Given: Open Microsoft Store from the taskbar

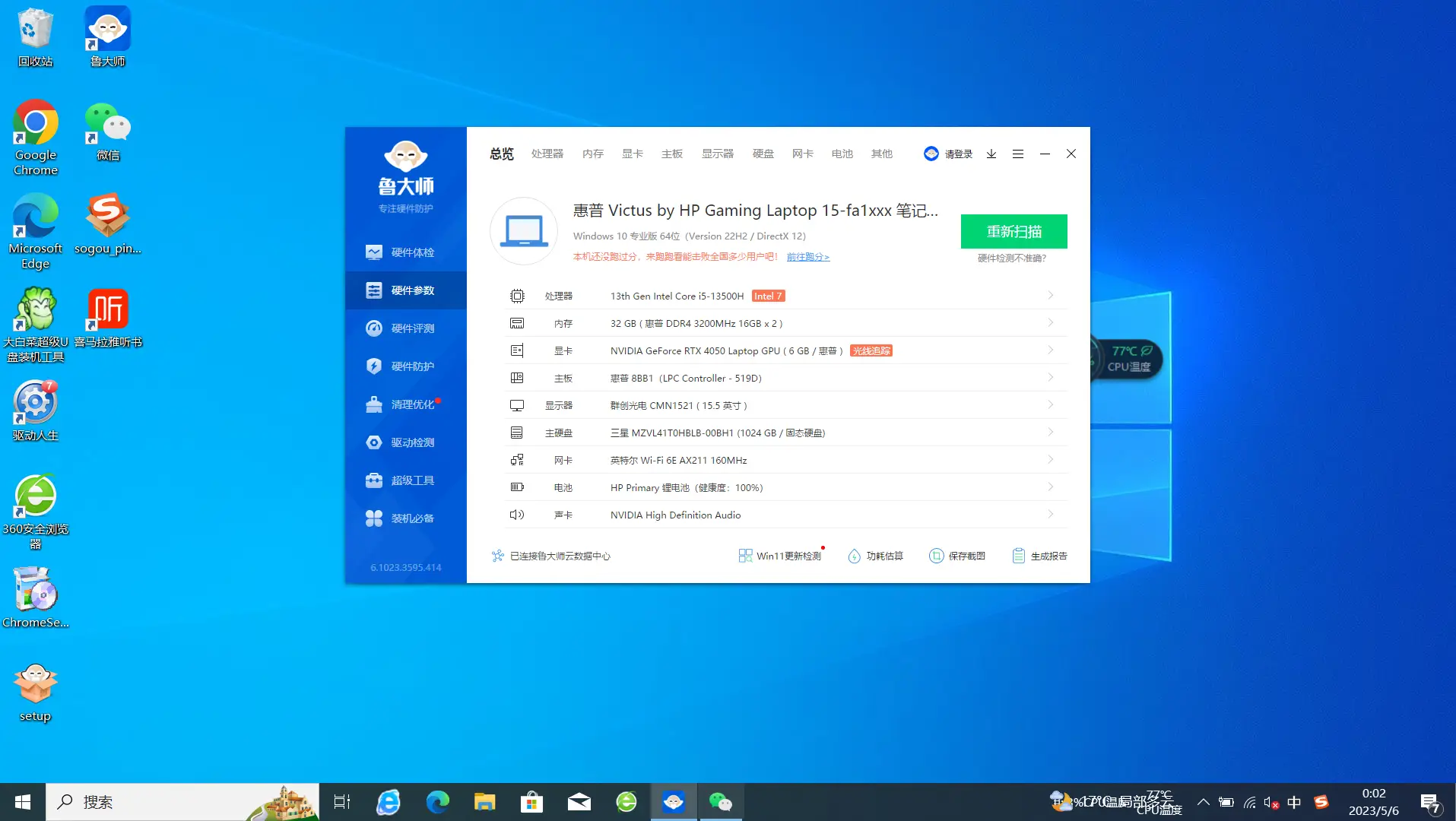Looking at the screenshot, I should pos(531,802).
